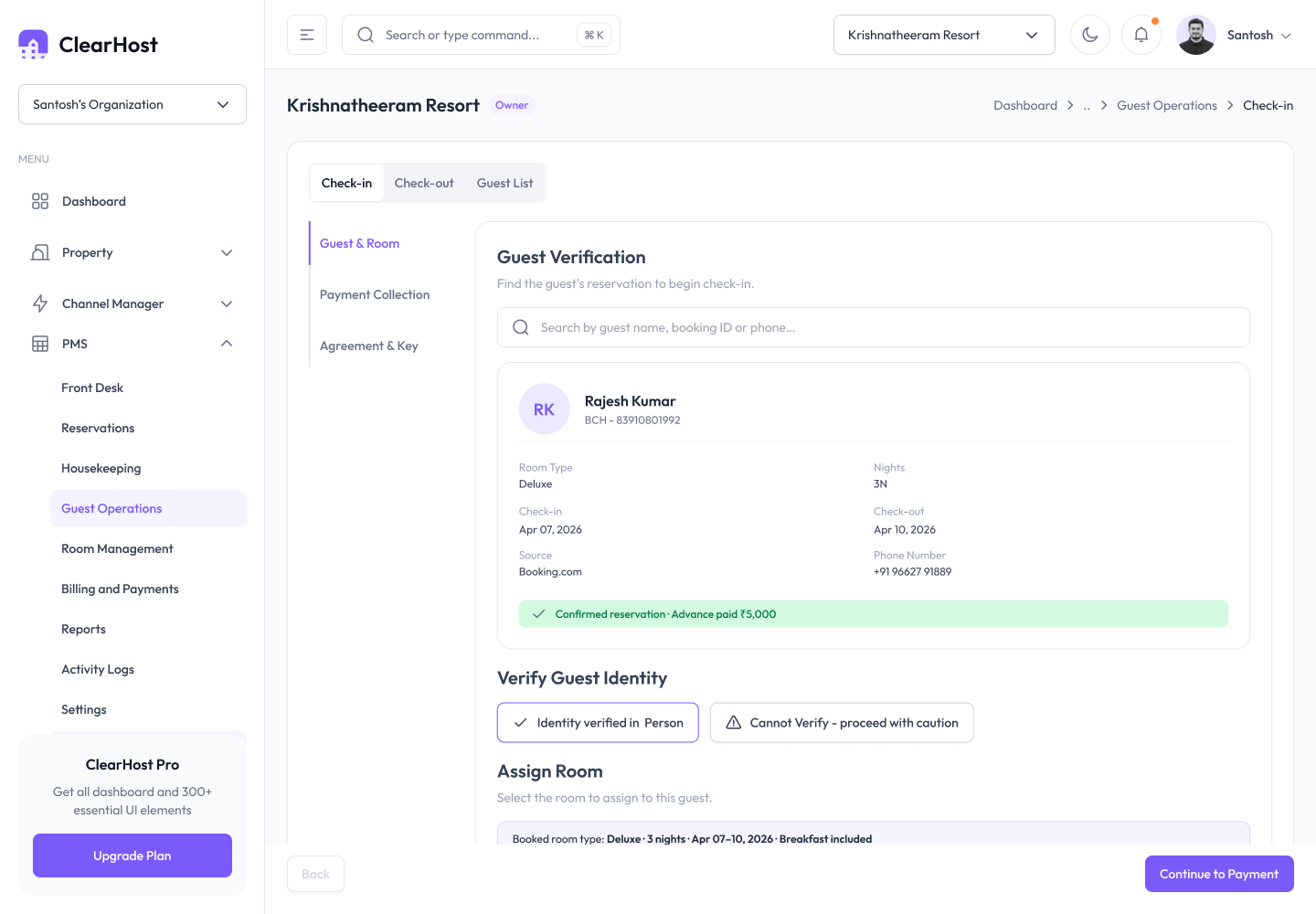Click the Property building icon
Viewport: 1316px width, 914px height.
(x=40, y=252)
